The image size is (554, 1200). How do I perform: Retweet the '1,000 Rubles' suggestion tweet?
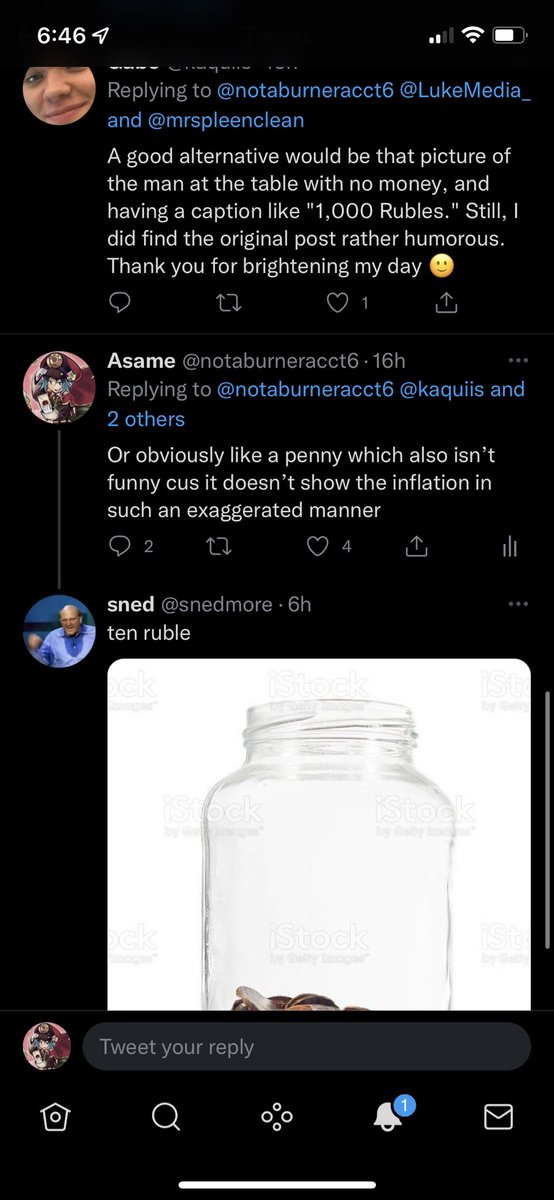point(231,302)
